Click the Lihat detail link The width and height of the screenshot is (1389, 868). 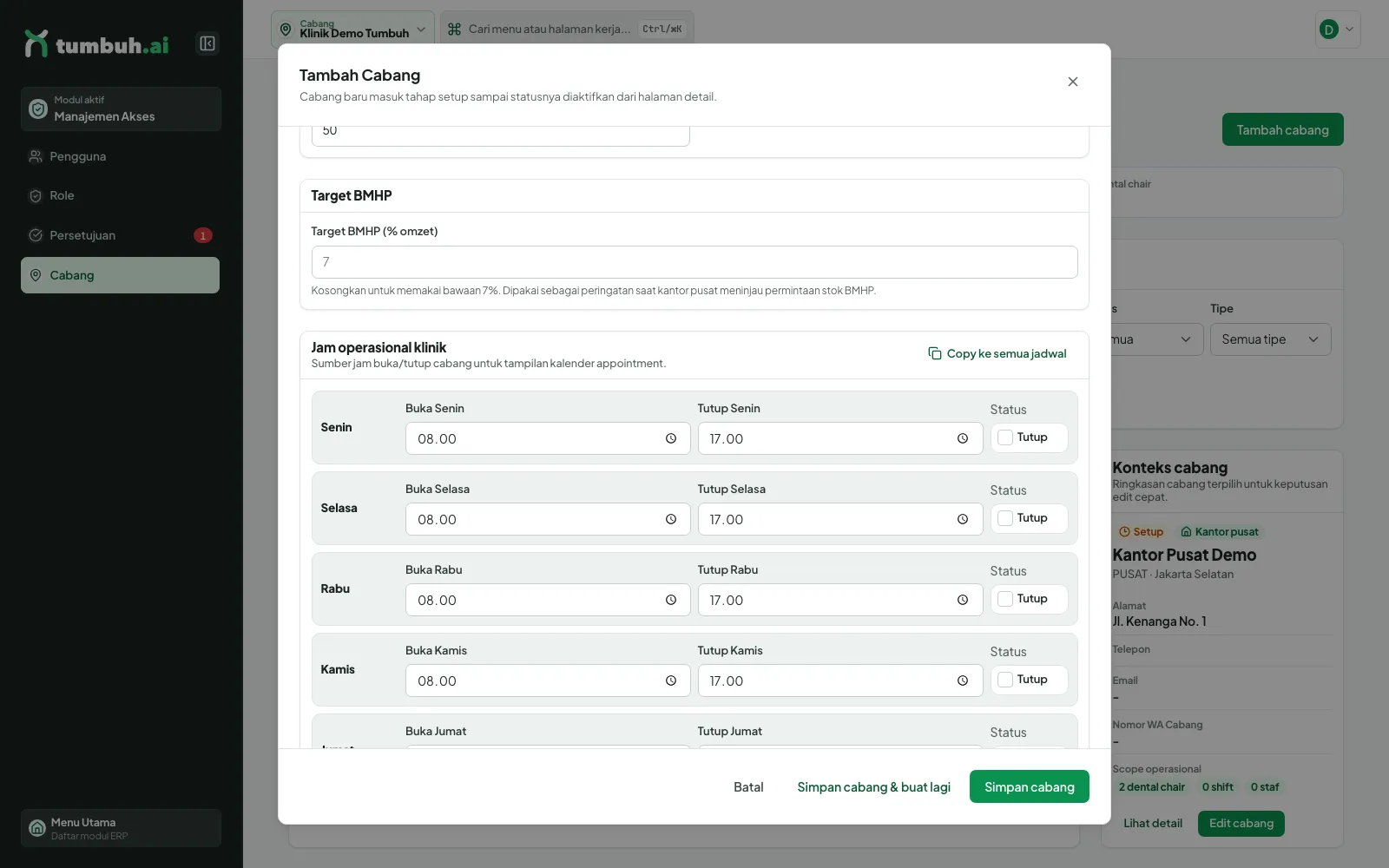point(1152,823)
